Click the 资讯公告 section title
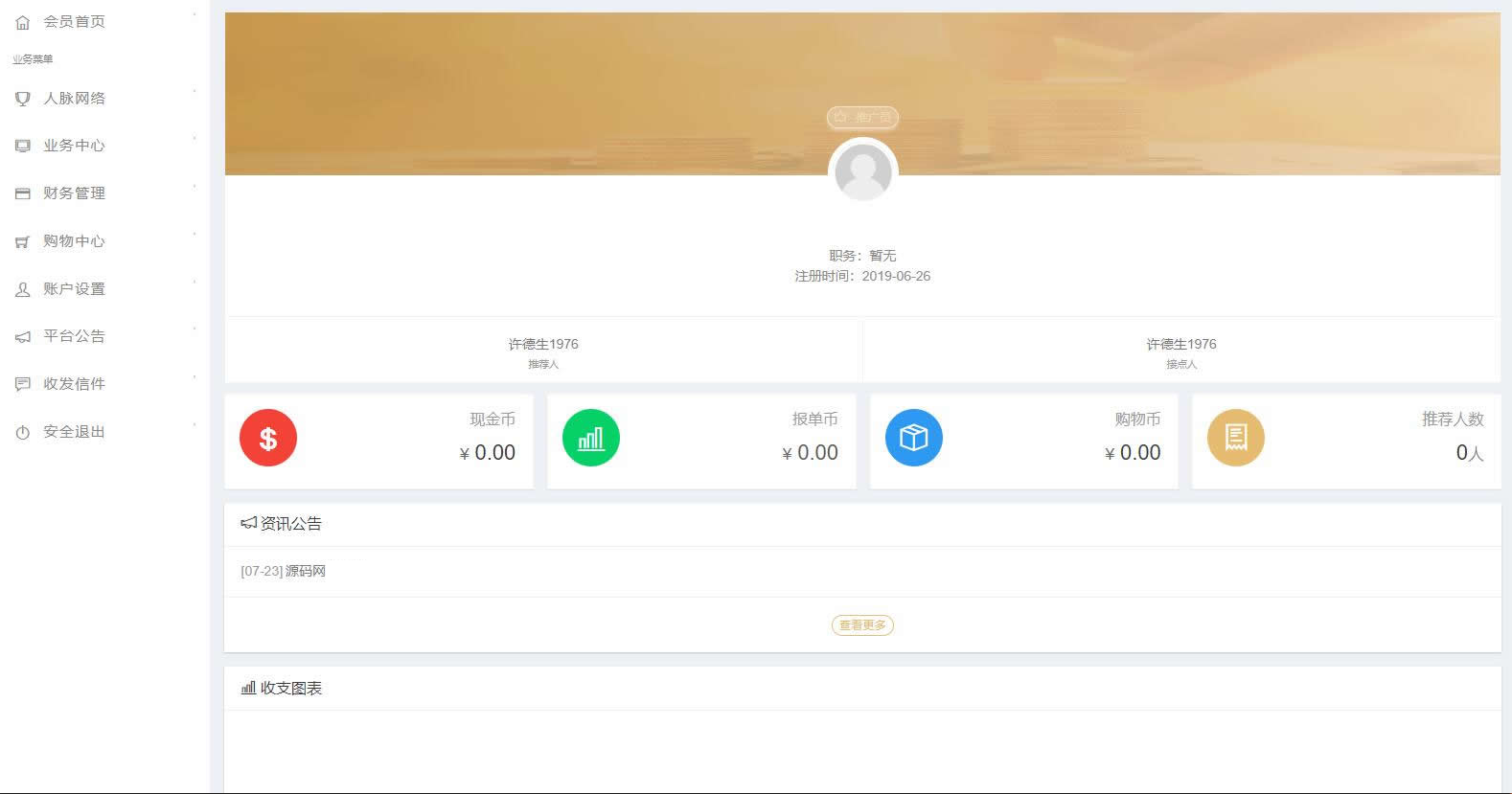1512x794 pixels. [x=291, y=524]
